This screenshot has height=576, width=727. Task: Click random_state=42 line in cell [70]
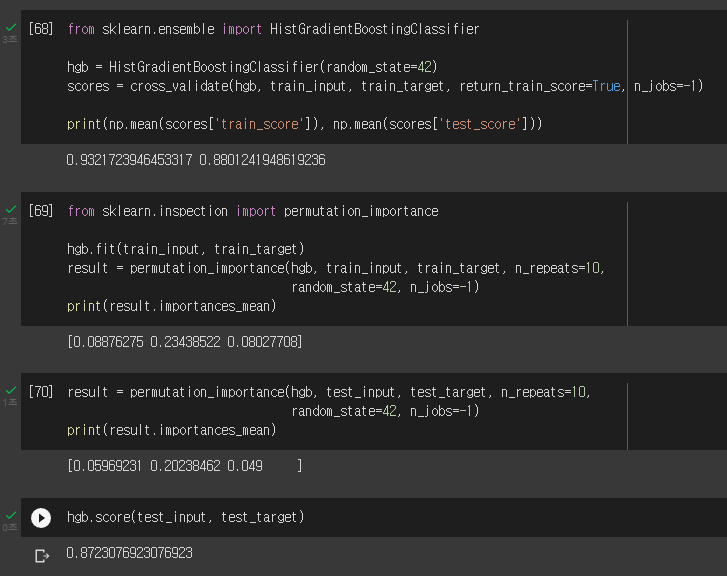385,411
